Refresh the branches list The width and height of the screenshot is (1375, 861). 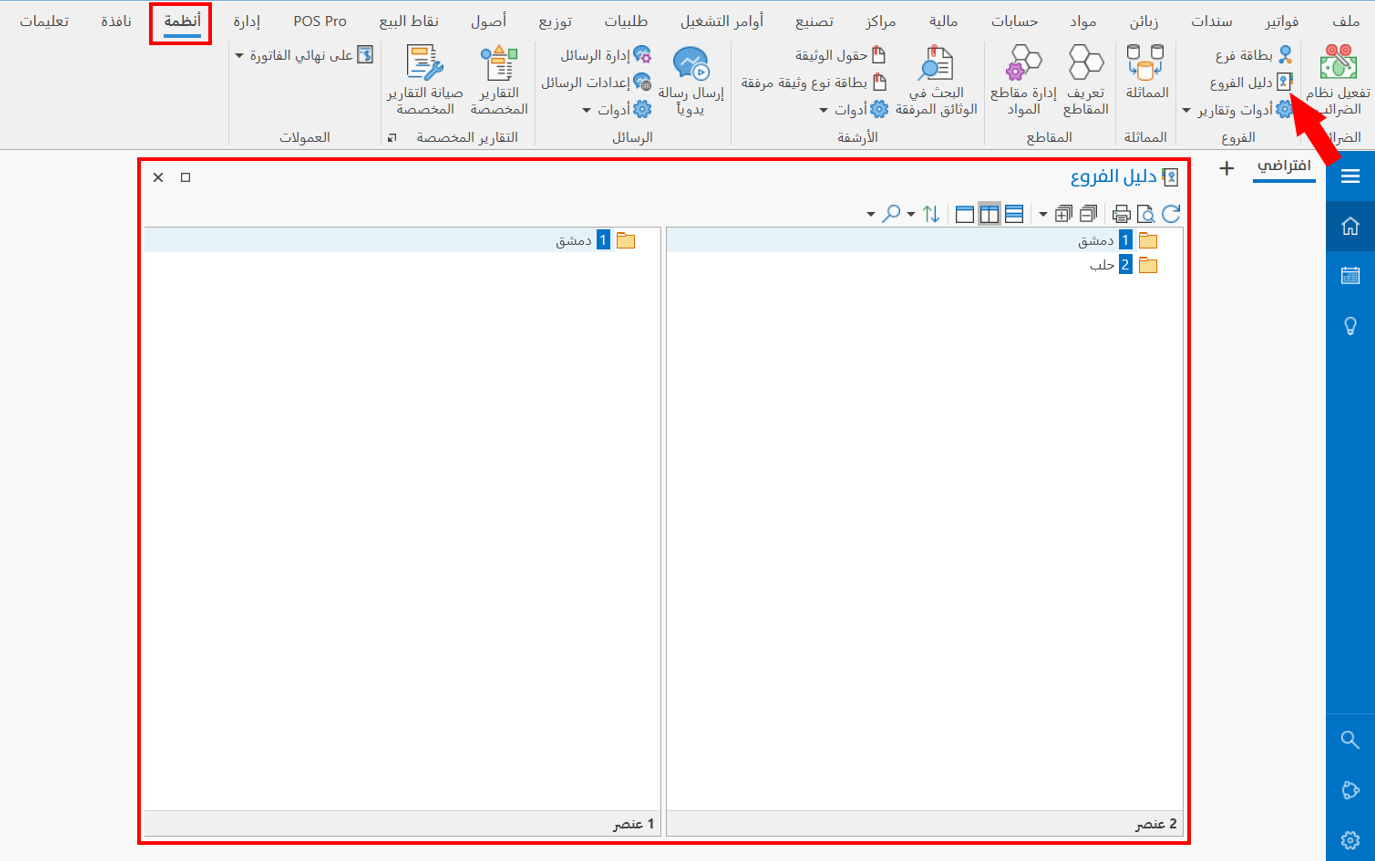coord(1170,213)
